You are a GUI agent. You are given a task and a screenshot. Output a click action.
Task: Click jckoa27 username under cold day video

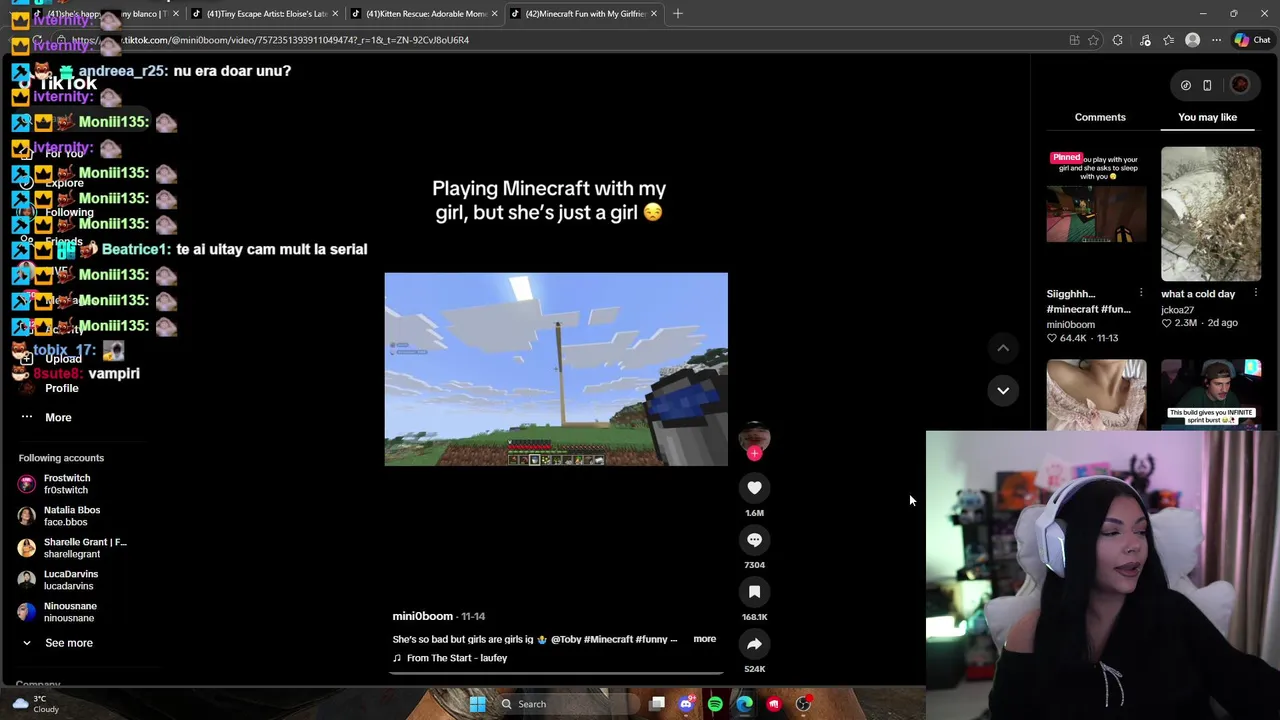pos(1177,310)
